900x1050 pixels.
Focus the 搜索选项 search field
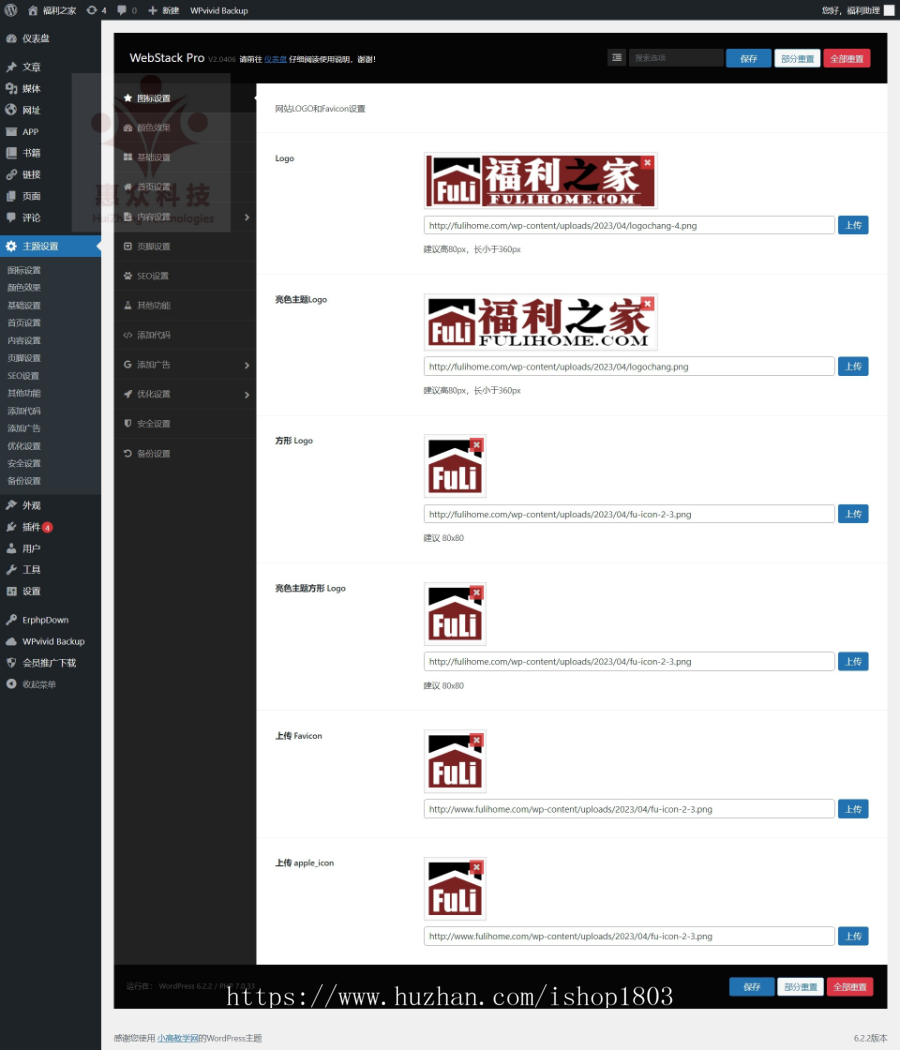[x=676, y=58]
